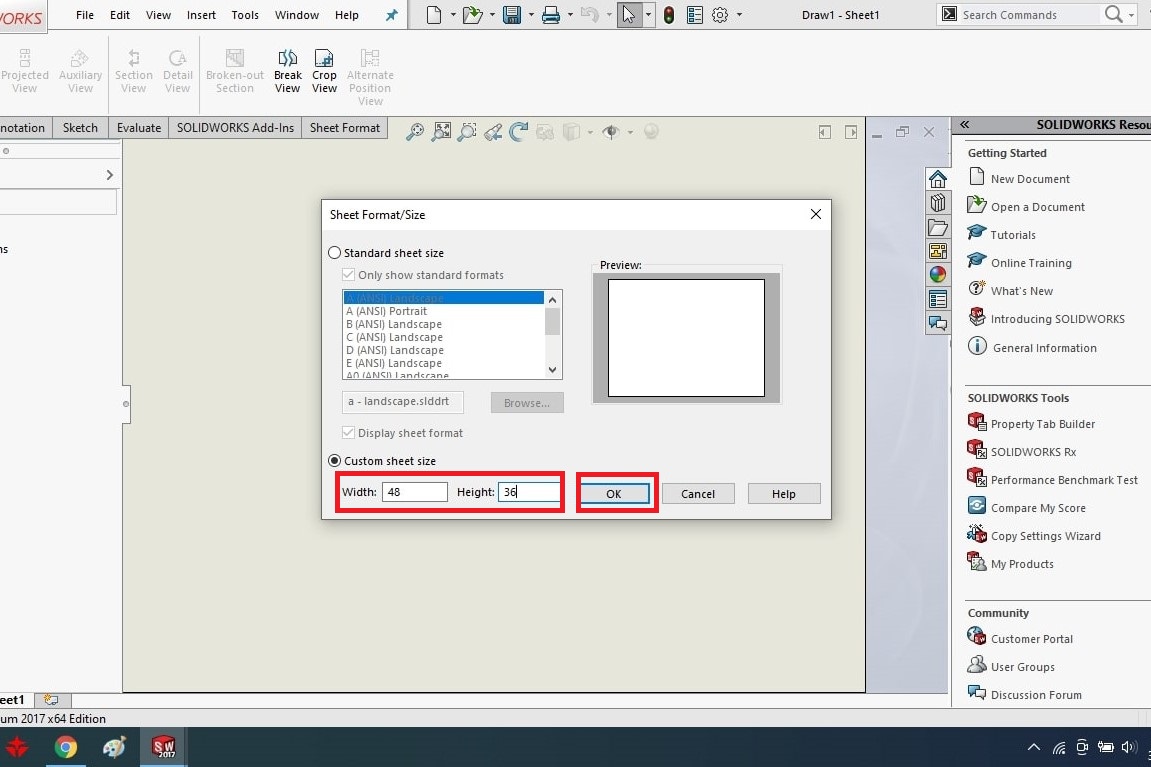Open the SOLIDWORKS Forum tab icon
Screen dimensions: 1151x767
[937, 322]
